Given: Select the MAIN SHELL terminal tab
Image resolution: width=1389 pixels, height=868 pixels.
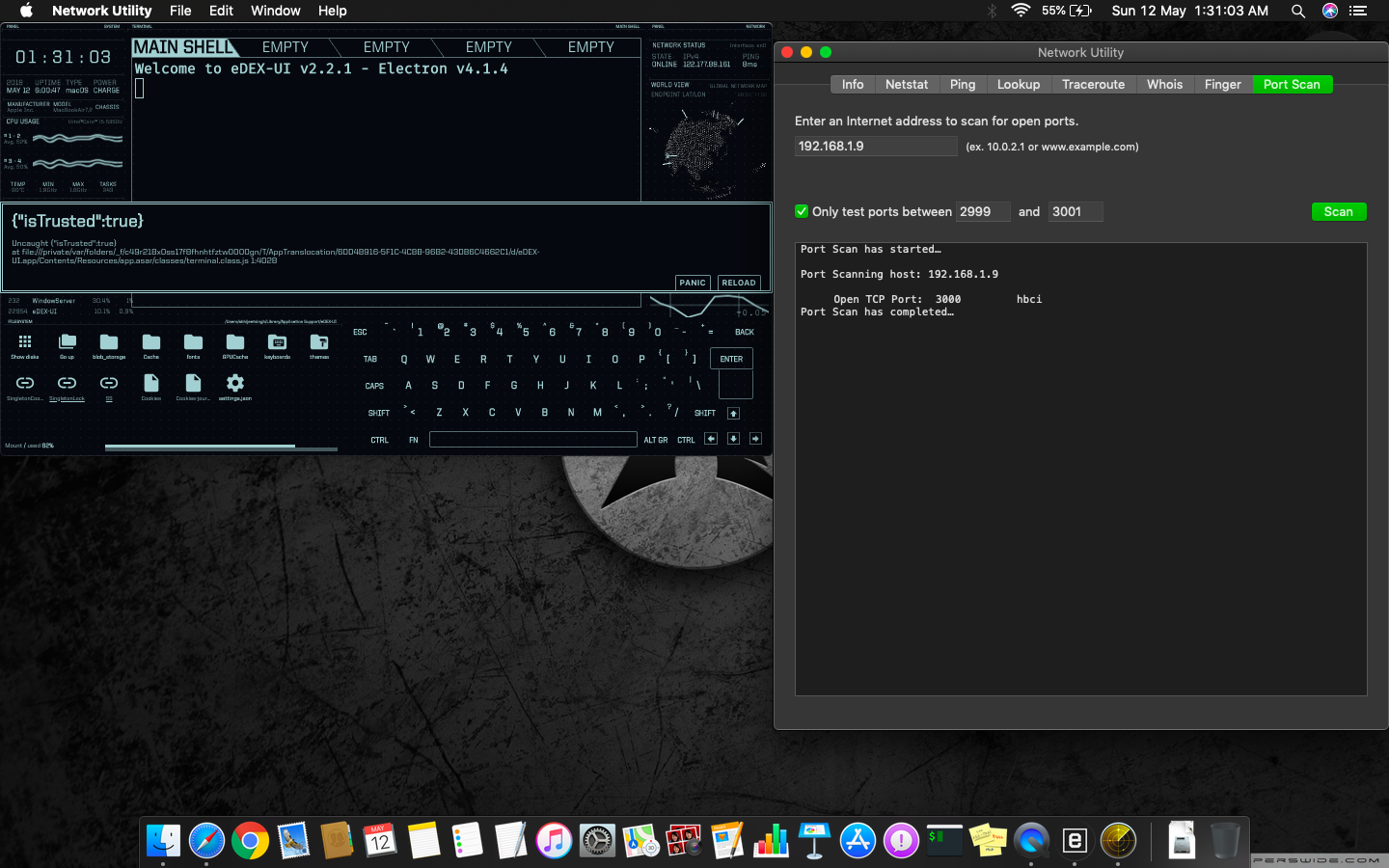Looking at the screenshot, I should point(185,46).
